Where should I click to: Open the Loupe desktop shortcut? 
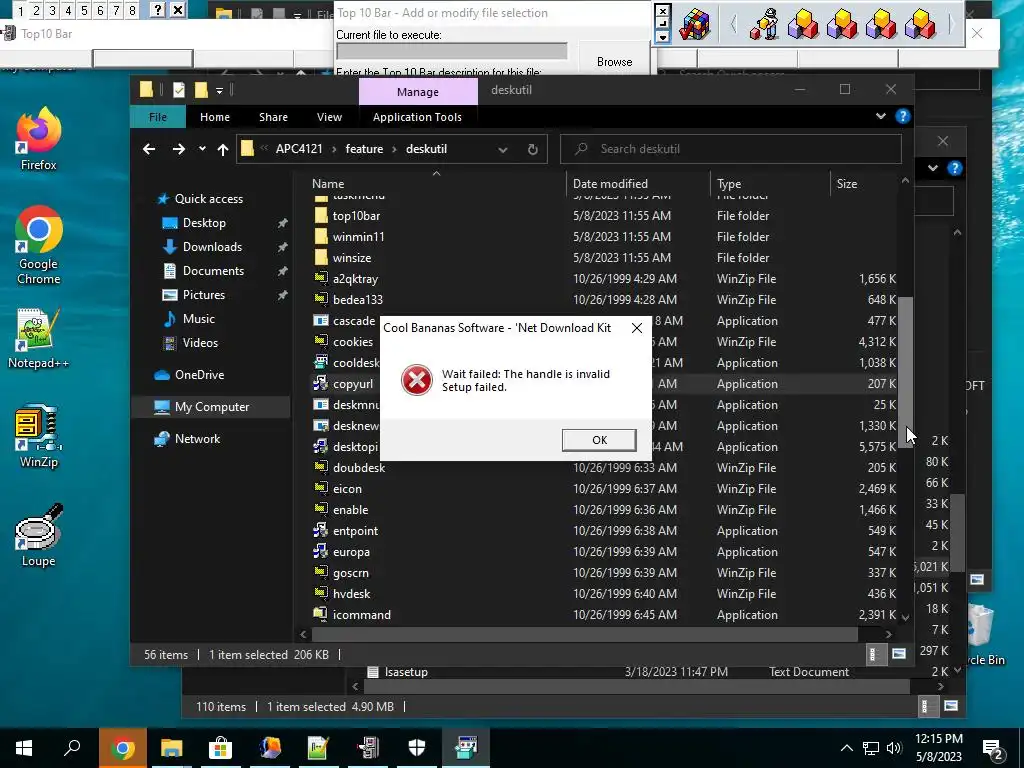pos(39,536)
